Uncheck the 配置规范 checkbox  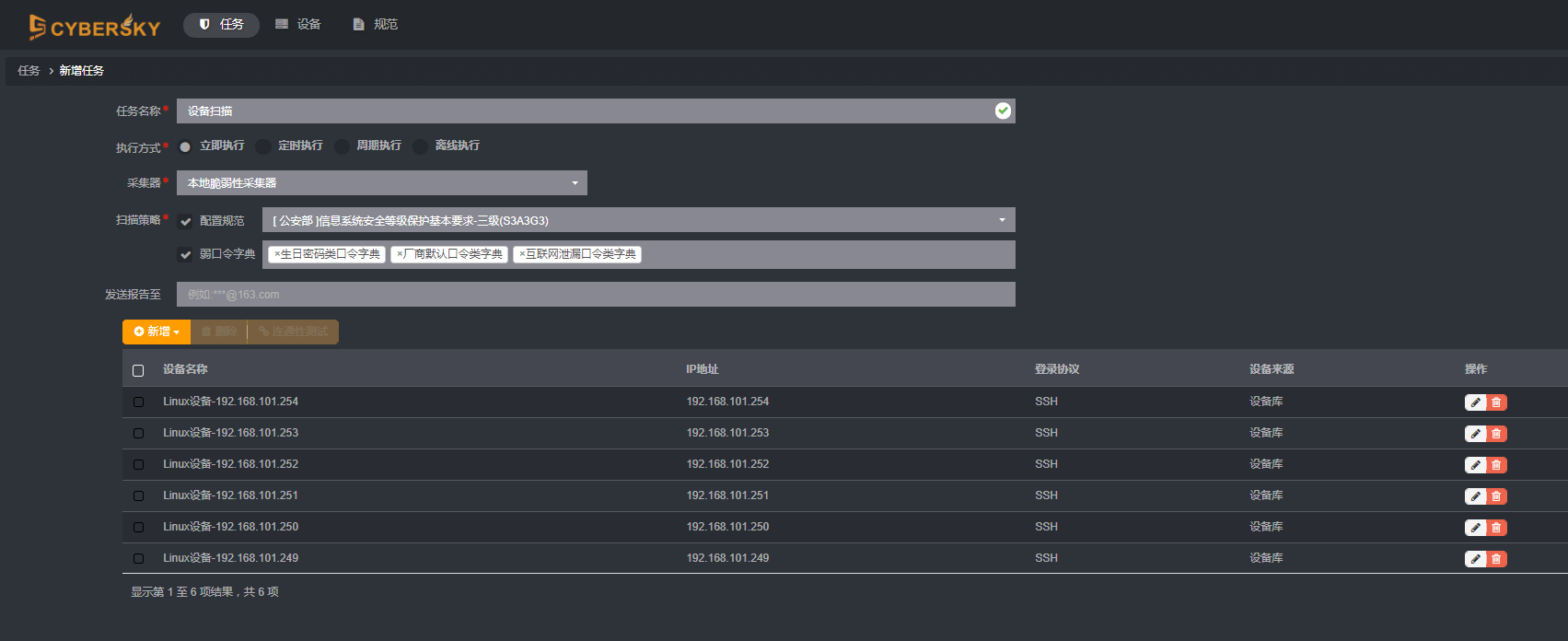coord(186,221)
